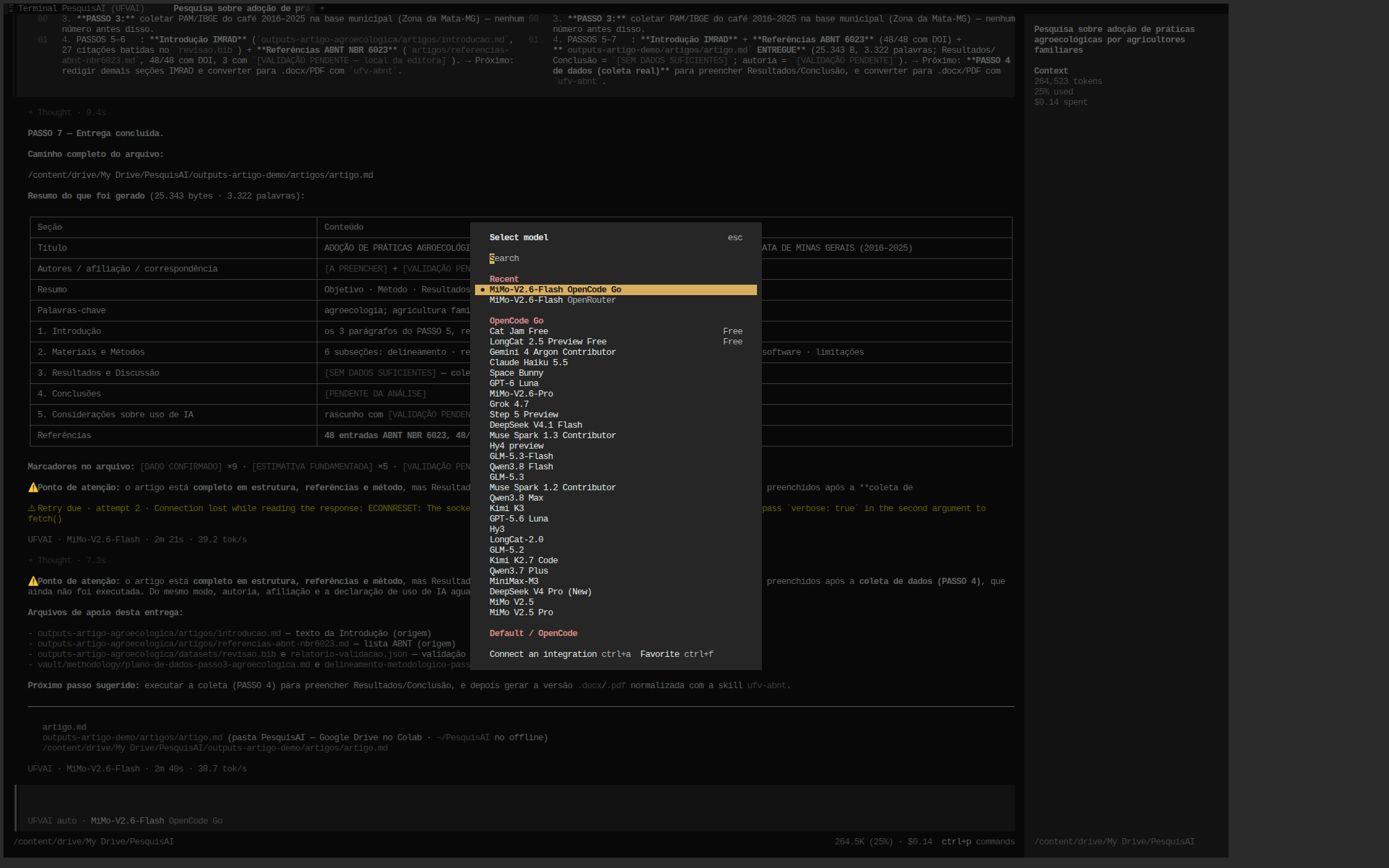Pick GPT-5.6 Luna model

click(x=615, y=519)
